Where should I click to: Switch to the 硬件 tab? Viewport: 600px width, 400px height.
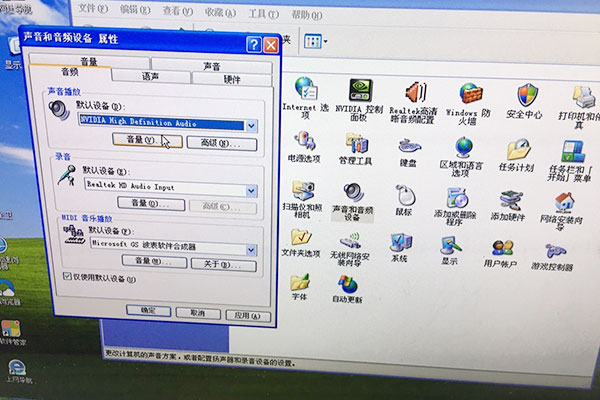[231, 77]
